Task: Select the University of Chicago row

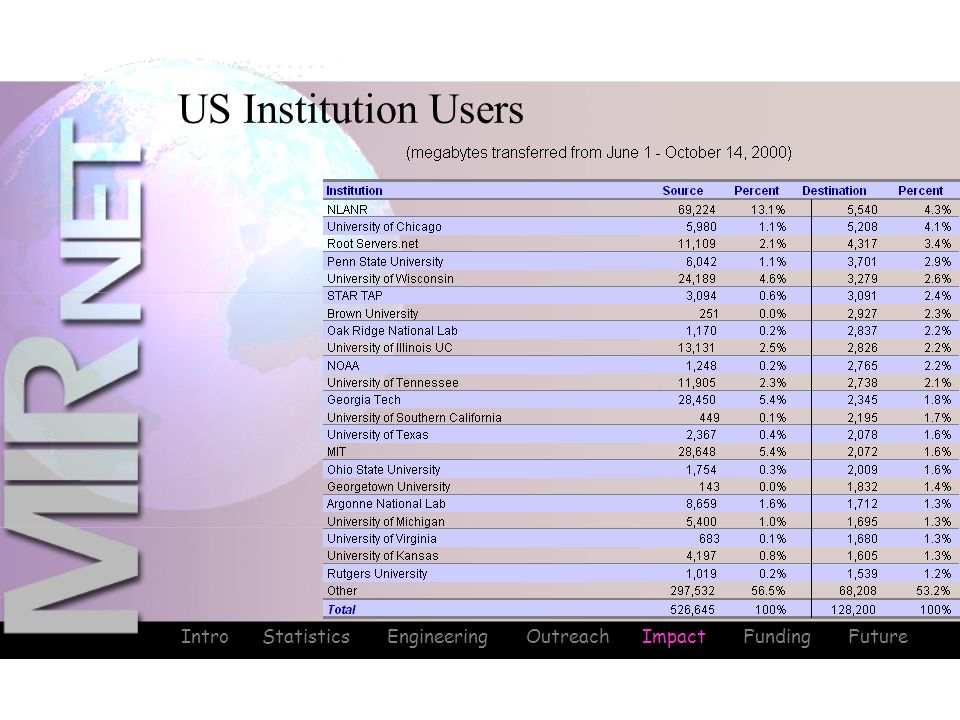Action: click(x=639, y=227)
